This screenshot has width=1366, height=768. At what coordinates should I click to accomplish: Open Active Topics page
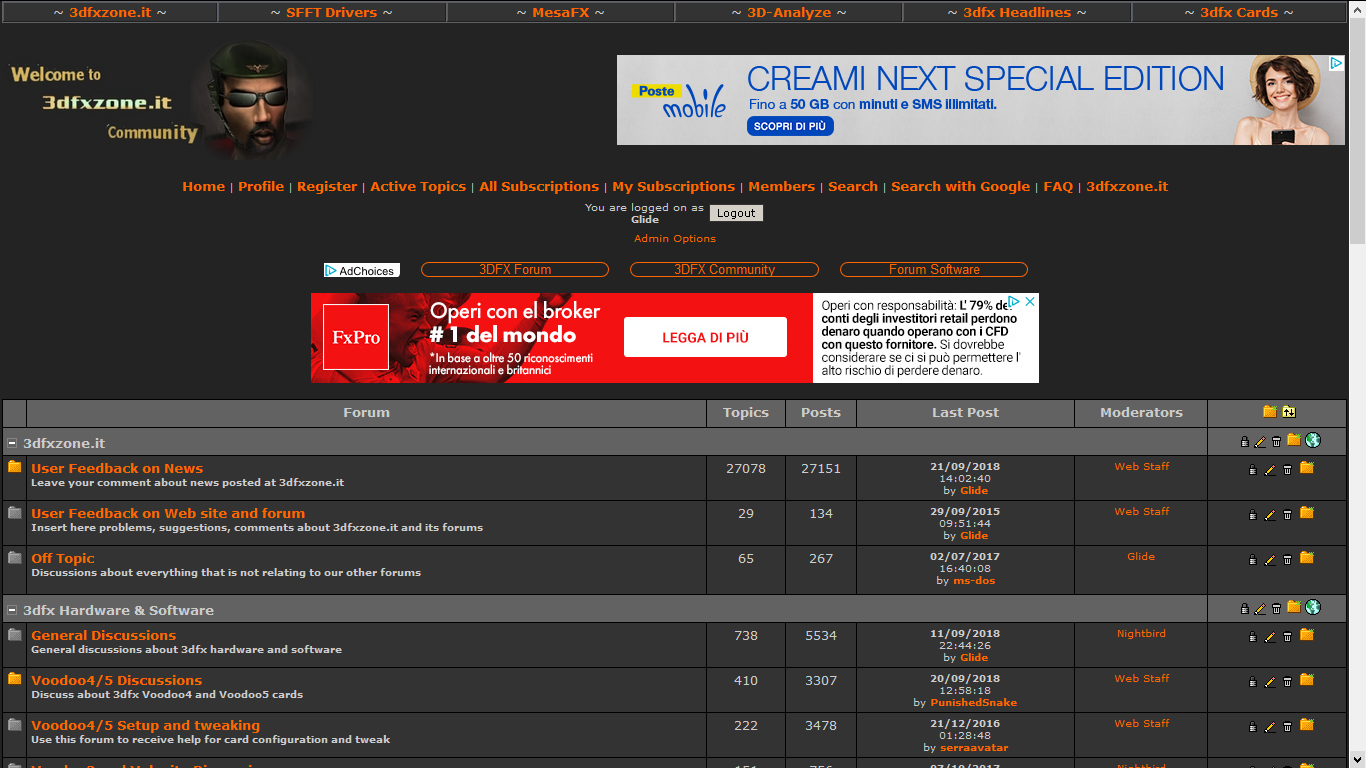click(x=418, y=186)
